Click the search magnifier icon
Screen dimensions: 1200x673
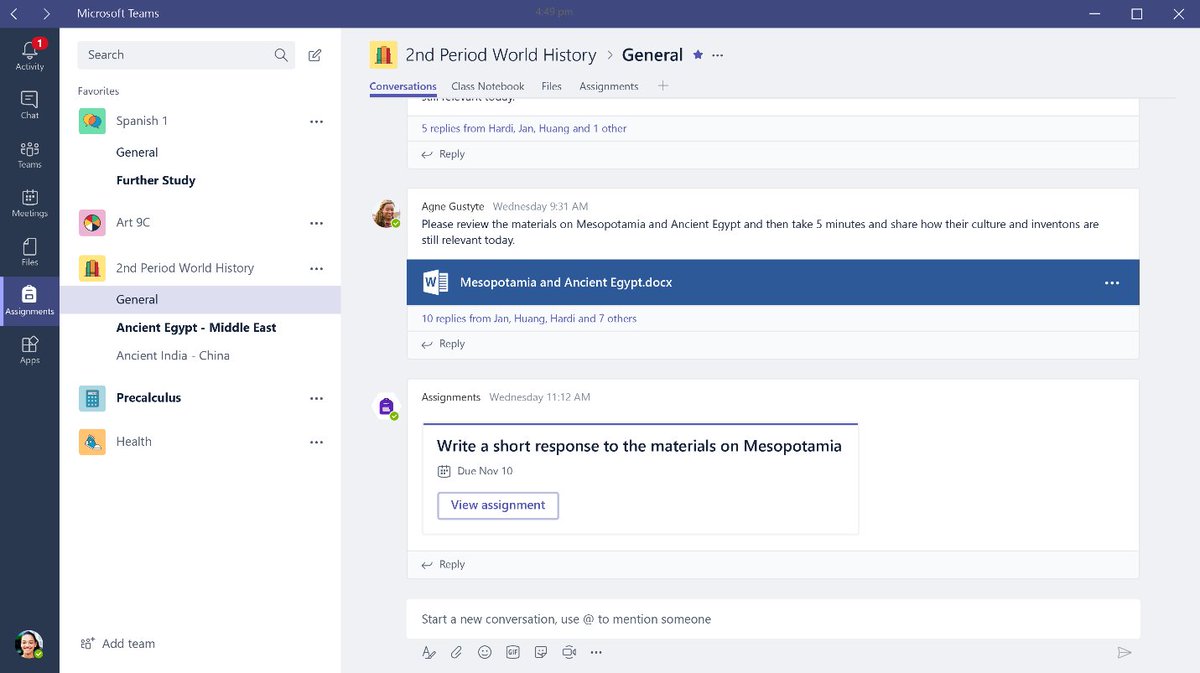tap(281, 55)
